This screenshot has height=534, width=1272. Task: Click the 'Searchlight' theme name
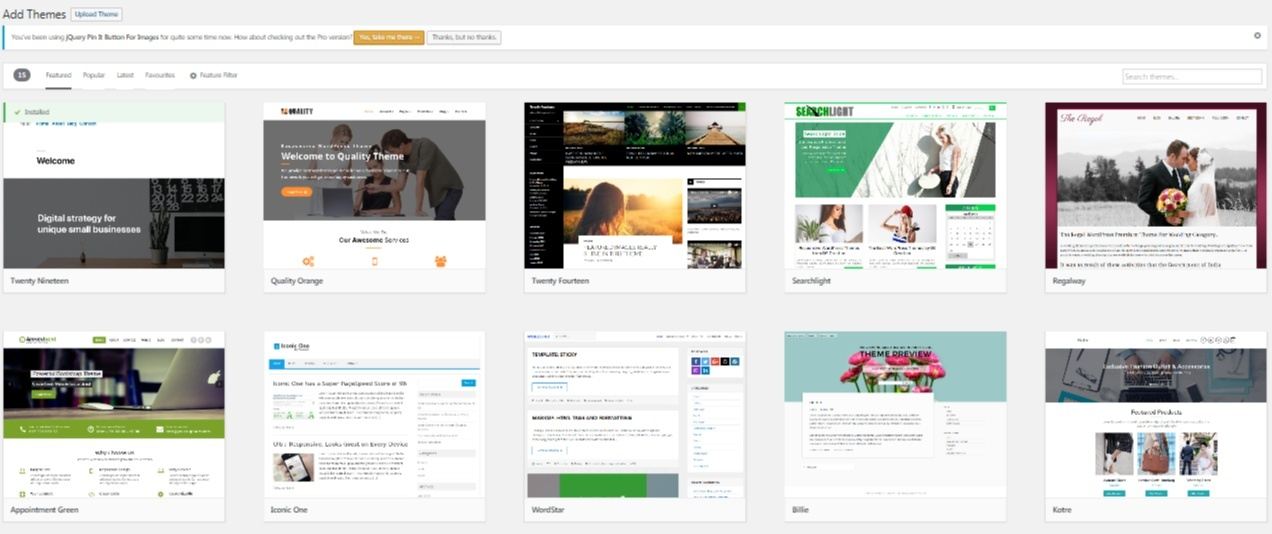pos(811,281)
